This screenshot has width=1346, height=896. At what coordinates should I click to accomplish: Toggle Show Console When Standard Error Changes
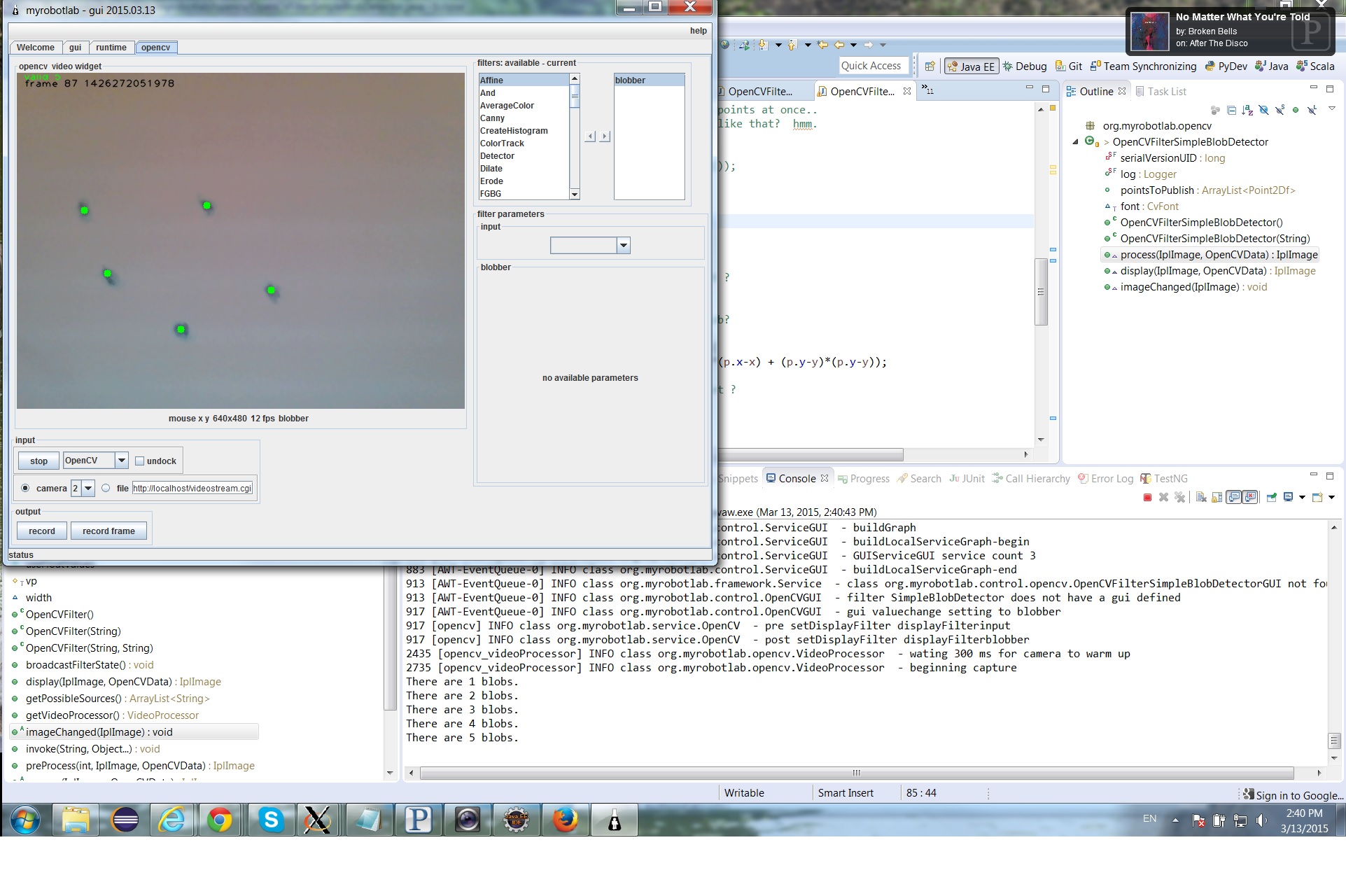coord(1250,497)
